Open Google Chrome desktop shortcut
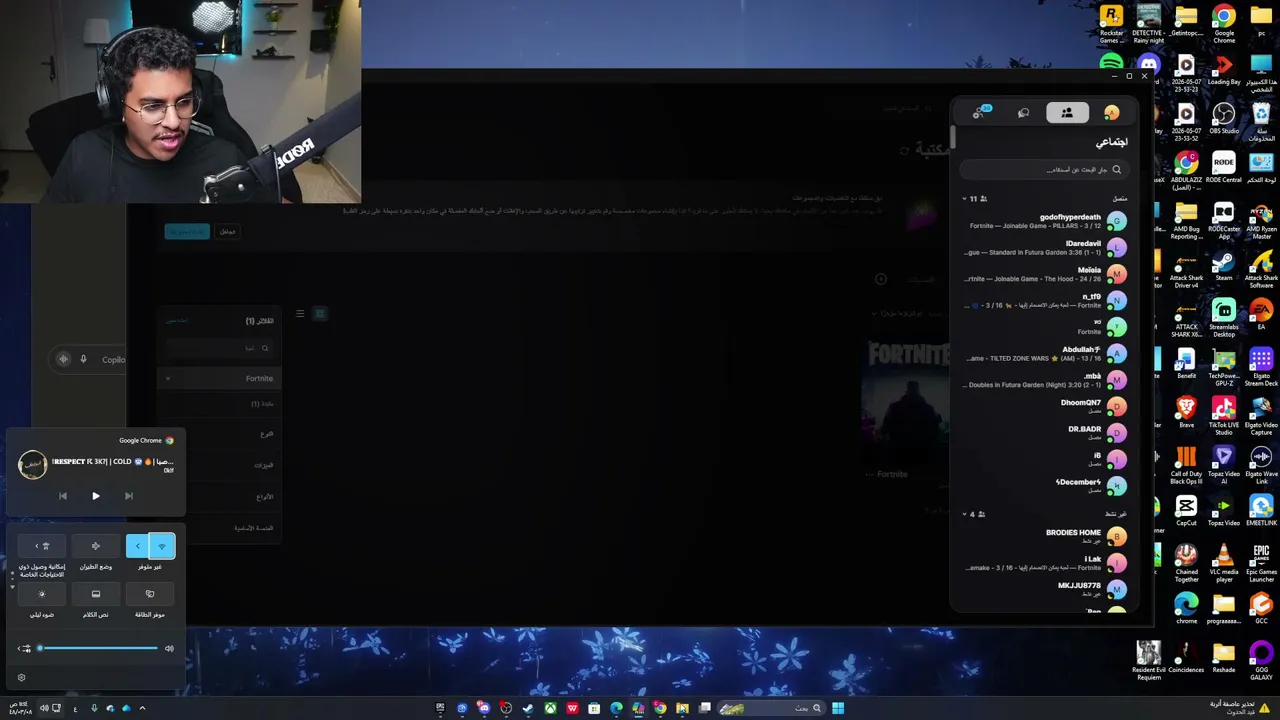 [1224, 25]
